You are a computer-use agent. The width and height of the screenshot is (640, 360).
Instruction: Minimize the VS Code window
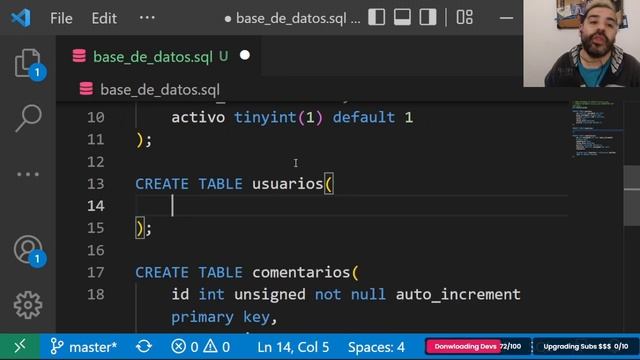point(506,18)
